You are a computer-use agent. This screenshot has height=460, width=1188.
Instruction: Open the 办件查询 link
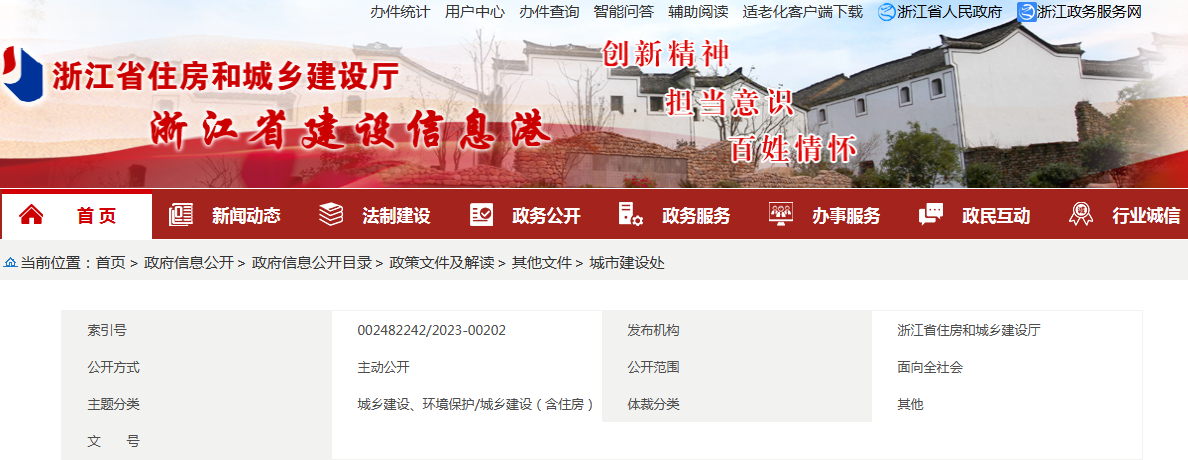(549, 11)
